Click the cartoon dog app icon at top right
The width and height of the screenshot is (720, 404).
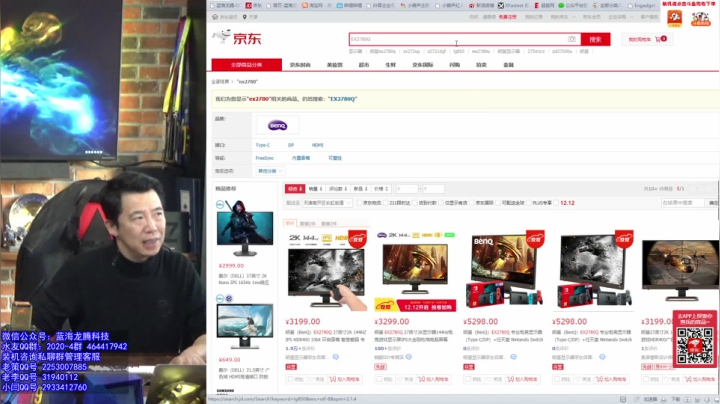coord(701,18)
